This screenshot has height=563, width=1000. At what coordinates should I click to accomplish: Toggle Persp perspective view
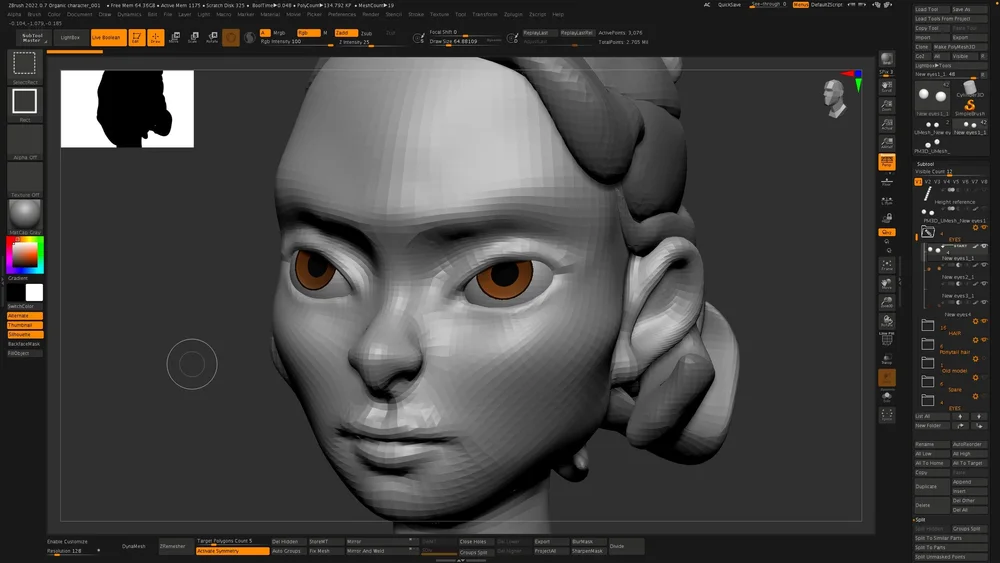886,162
